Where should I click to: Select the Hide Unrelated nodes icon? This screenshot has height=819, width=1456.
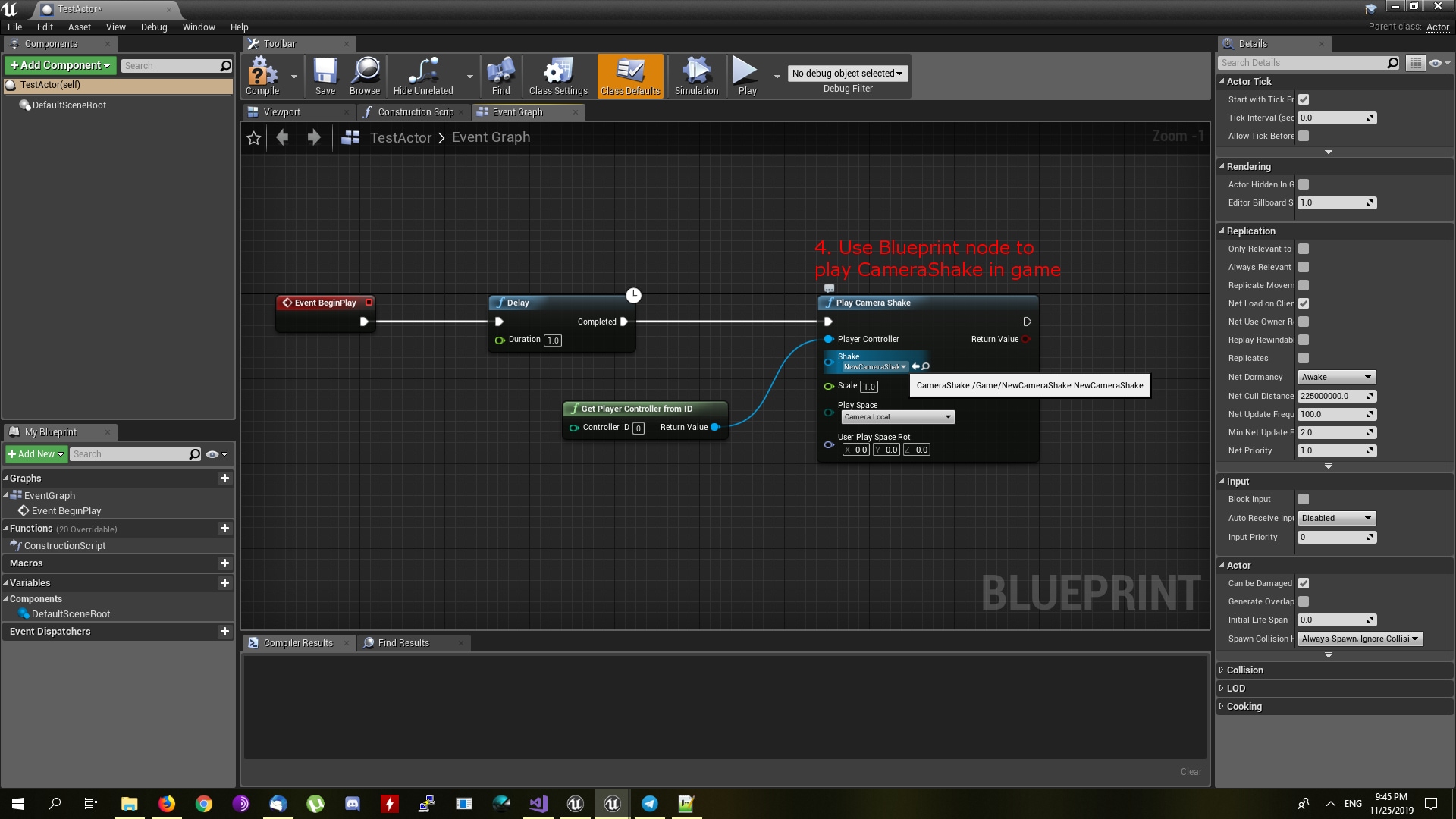coord(422,74)
